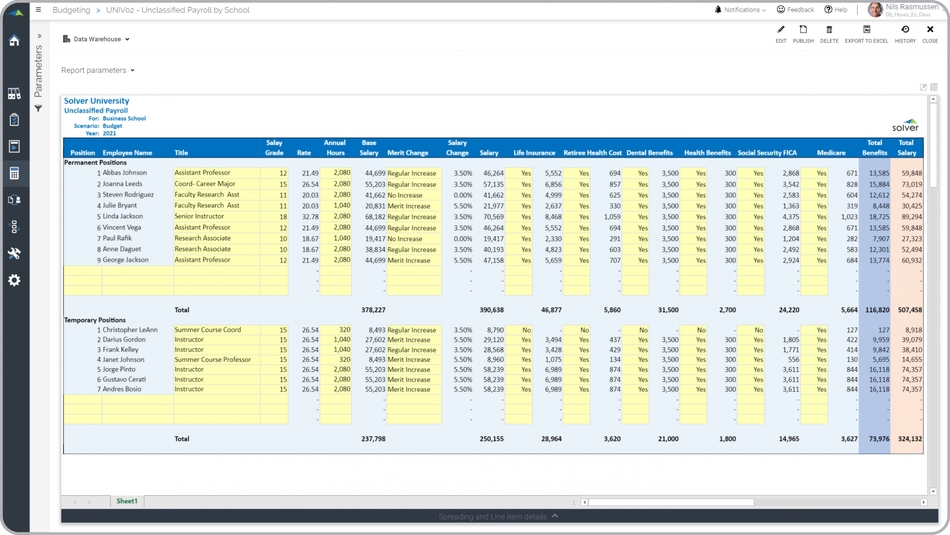Click the calculator icon in the sidebar
The width and height of the screenshot is (950, 535).
(x=14, y=173)
